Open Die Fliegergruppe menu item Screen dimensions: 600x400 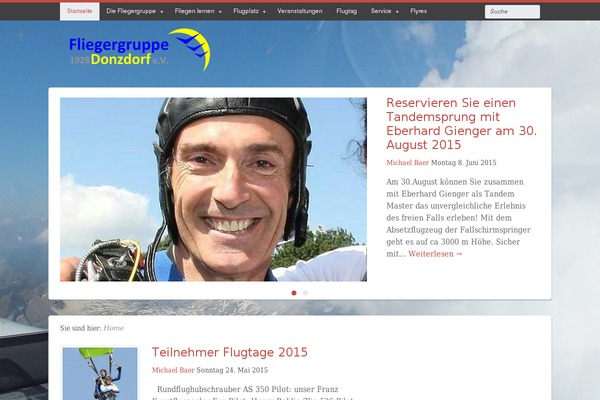131,11
